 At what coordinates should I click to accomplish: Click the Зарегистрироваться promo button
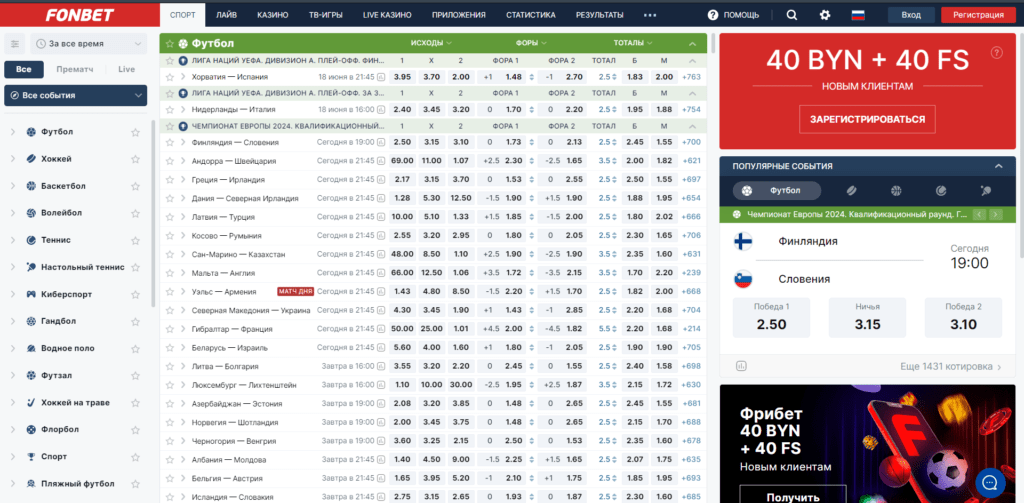[867, 120]
